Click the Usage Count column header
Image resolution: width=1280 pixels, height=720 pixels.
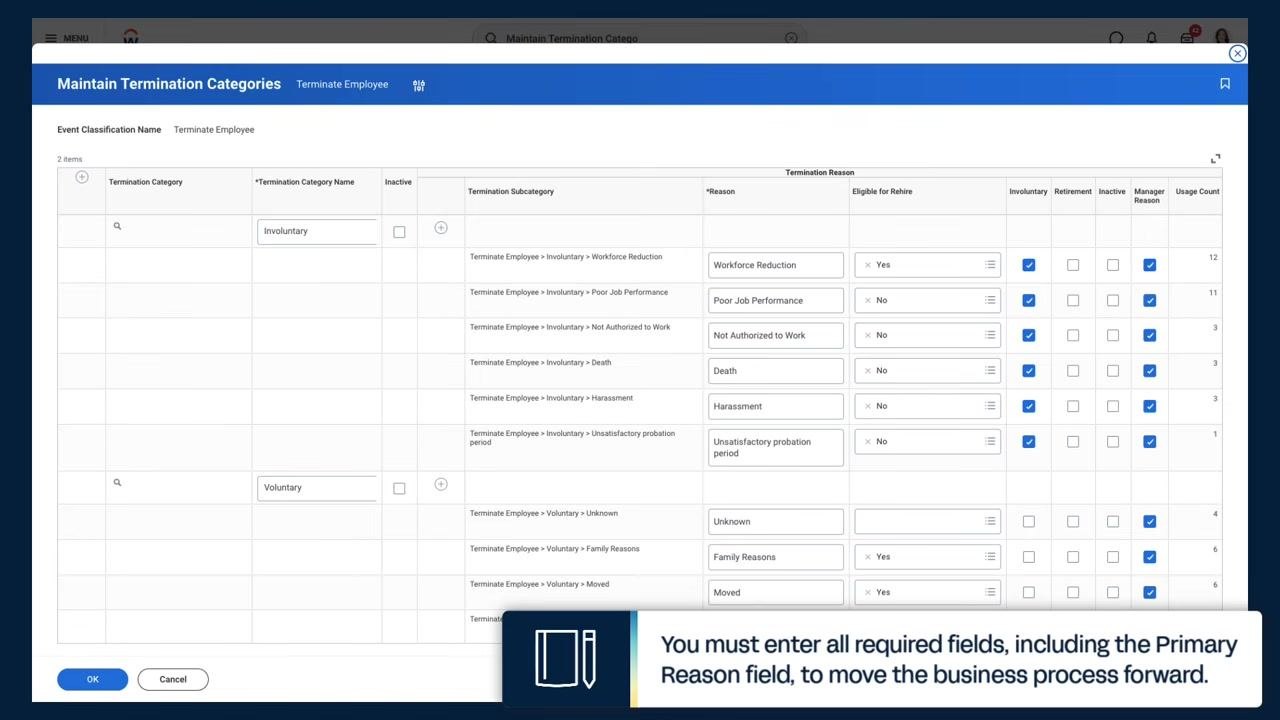[1197, 192]
